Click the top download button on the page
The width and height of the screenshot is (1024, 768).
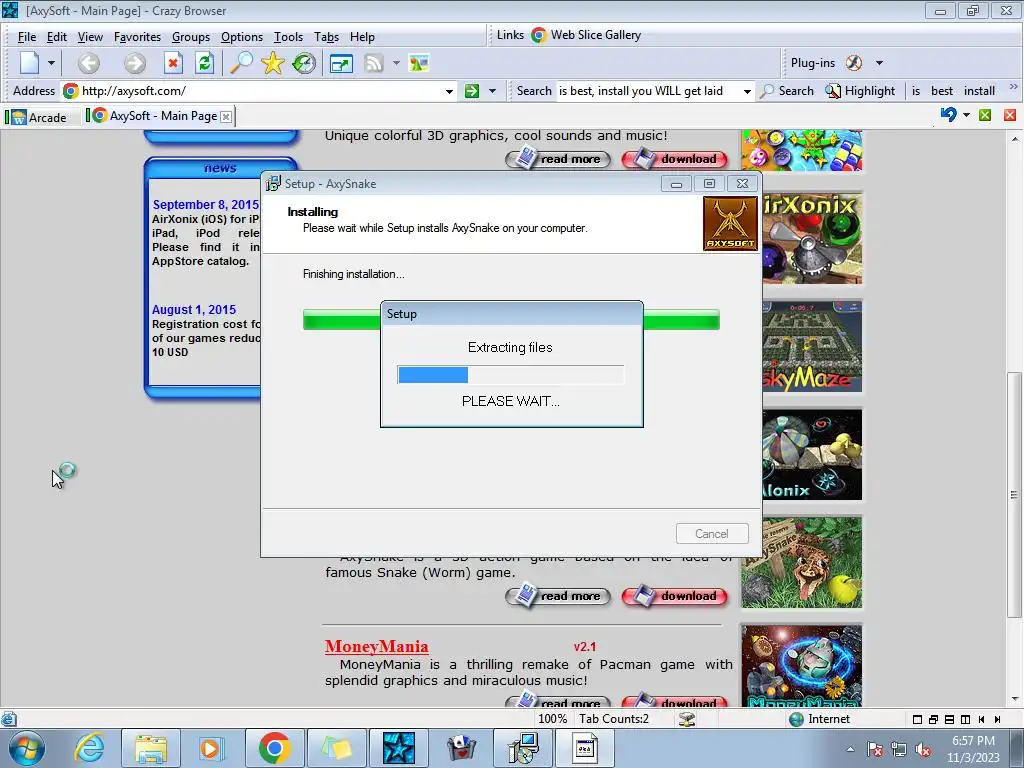(675, 159)
